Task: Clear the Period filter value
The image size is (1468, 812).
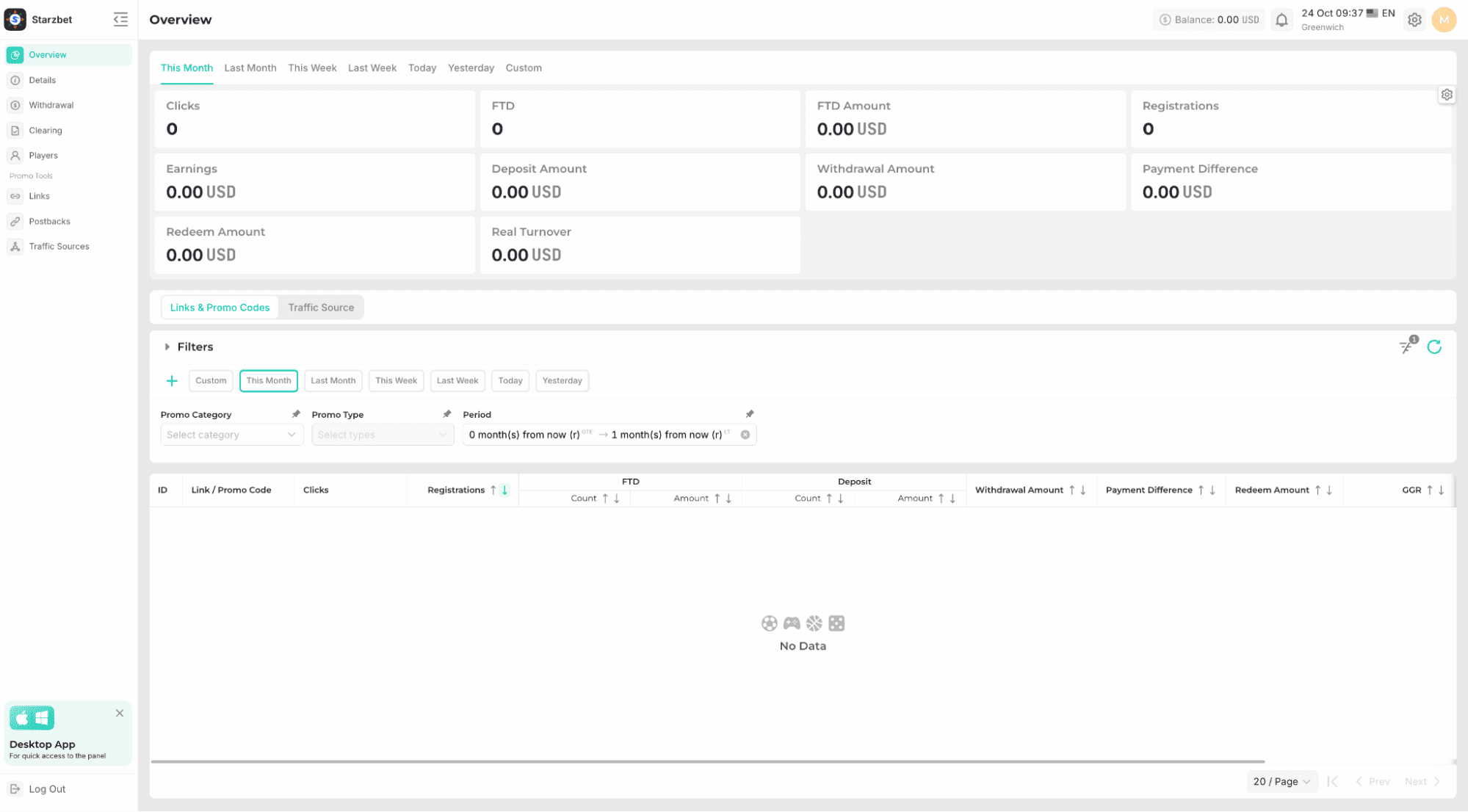Action: click(745, 435)
